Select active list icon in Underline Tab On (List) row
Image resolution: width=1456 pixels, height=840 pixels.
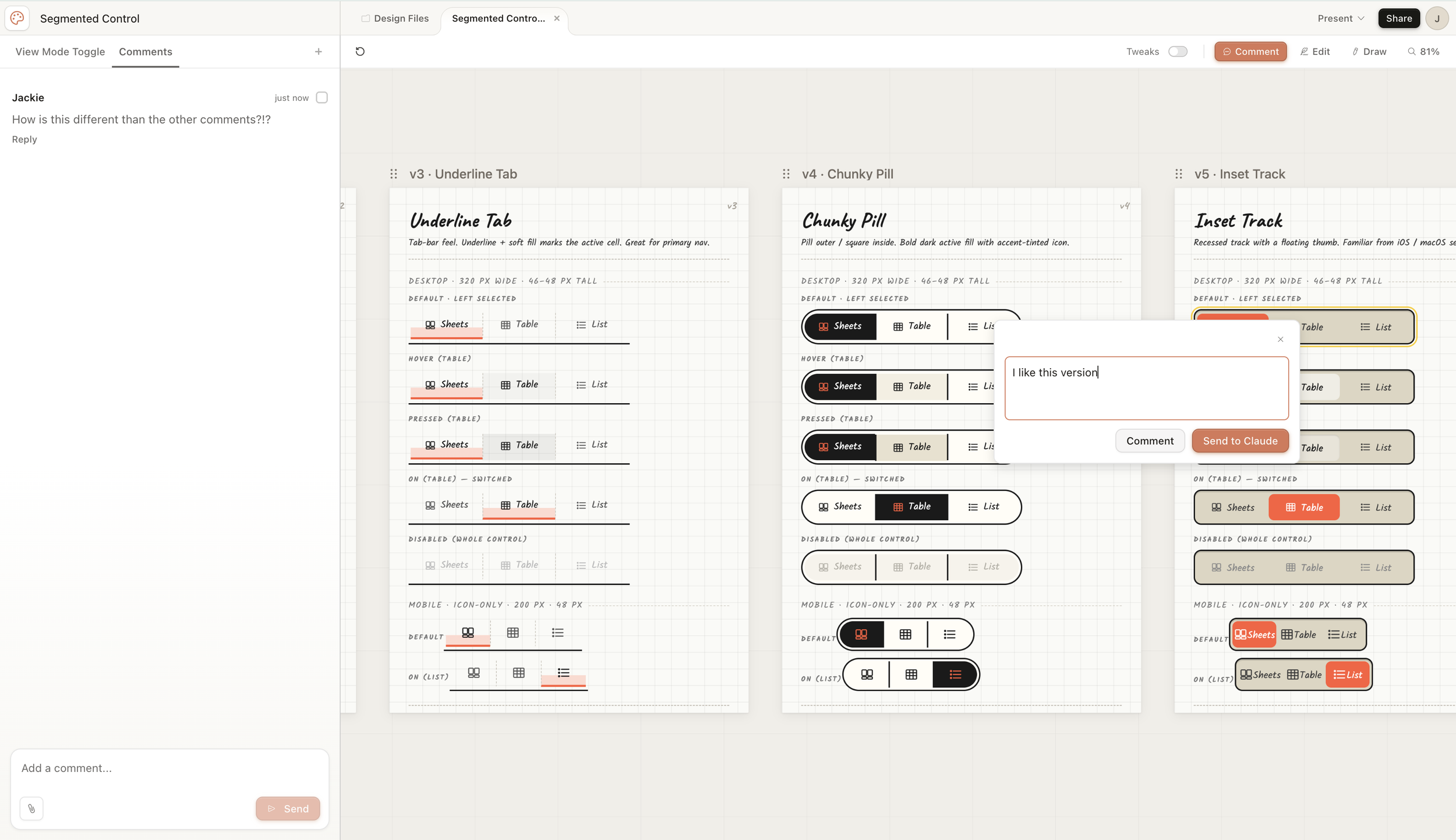pos(563,673)
